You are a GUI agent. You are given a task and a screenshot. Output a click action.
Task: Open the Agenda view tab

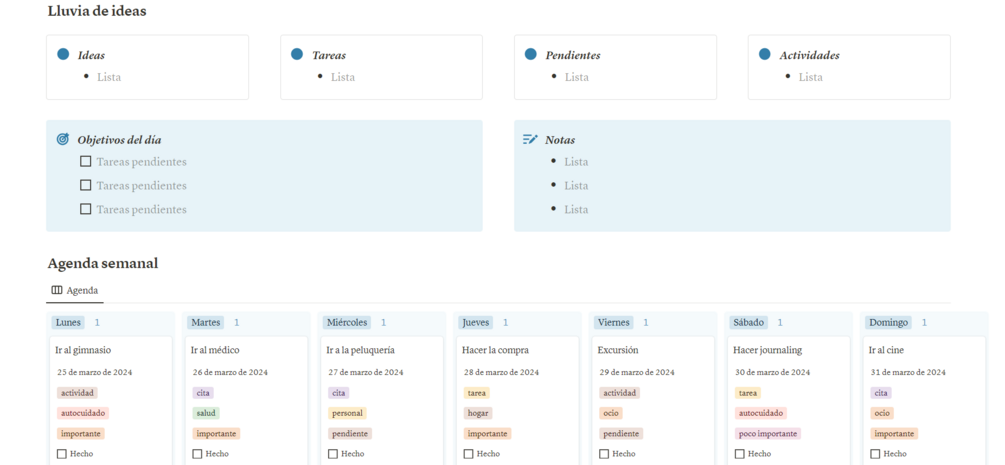[x=75, y=291]
